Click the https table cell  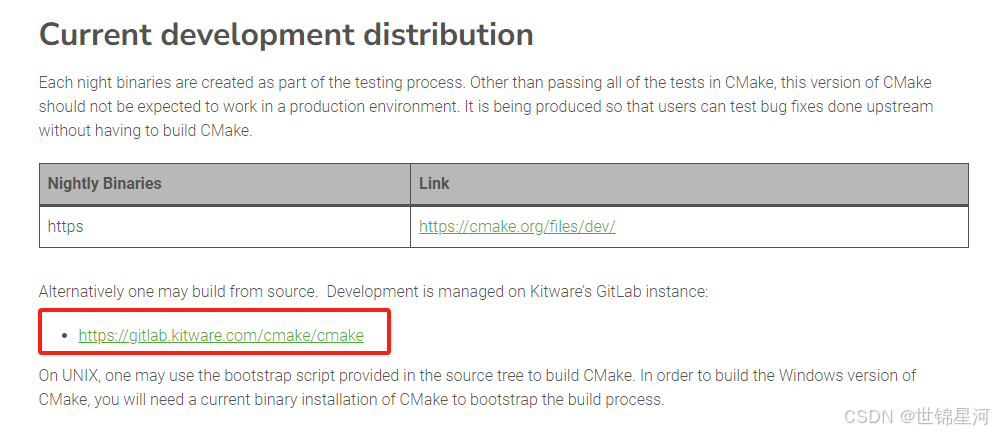tap(225, 226)
